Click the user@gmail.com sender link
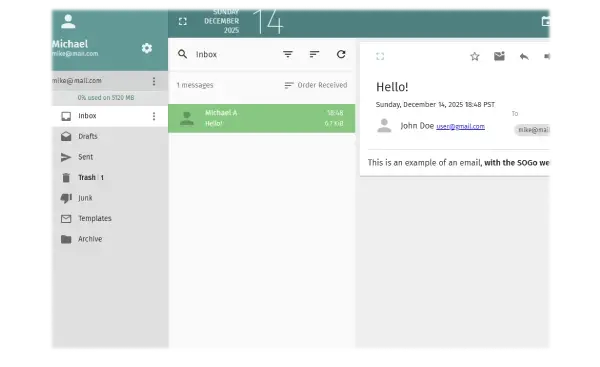 (x=460, y=126)
